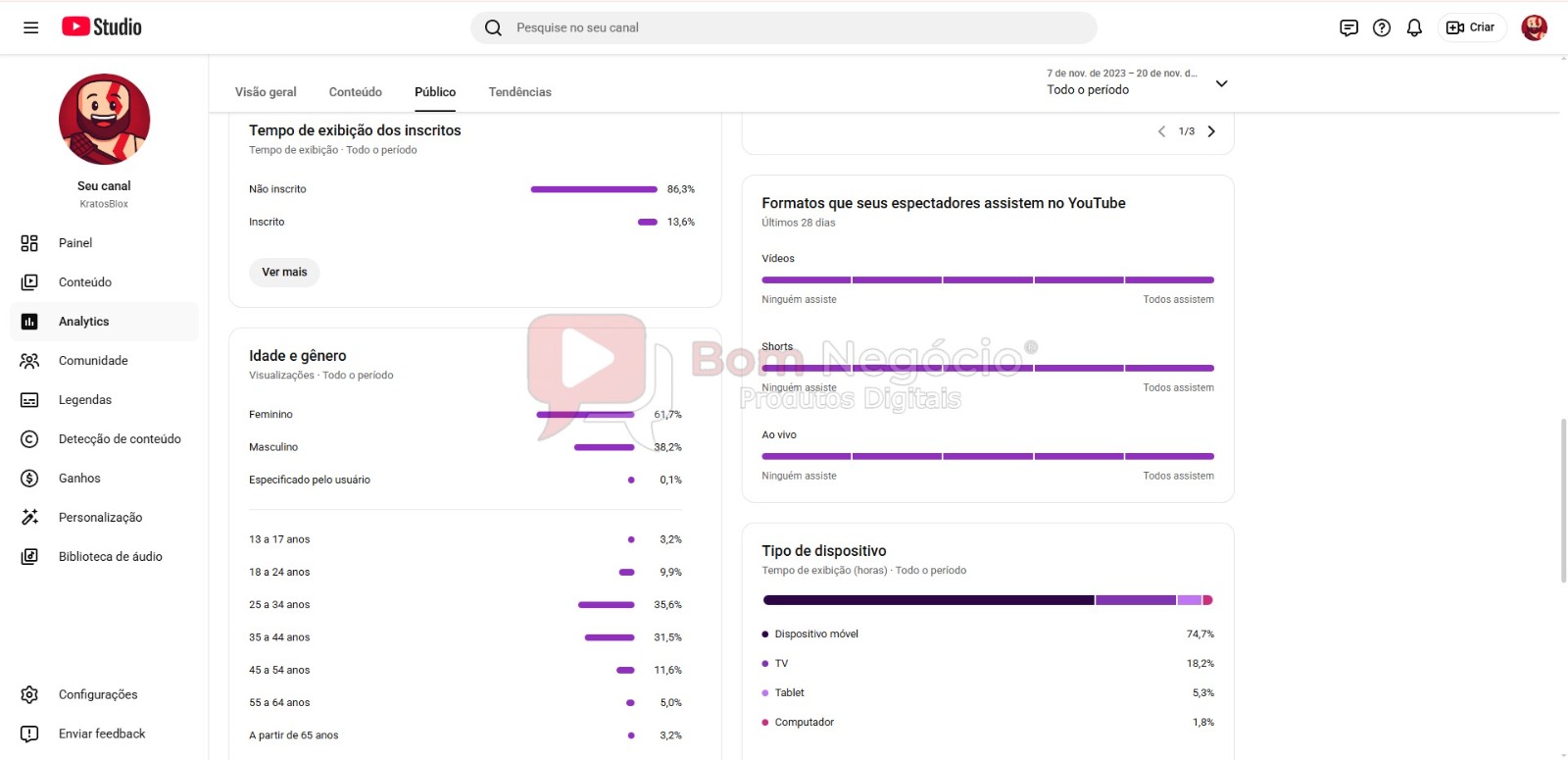
Task: Go to Comunidade in the sidebar
Action: coord(93,361)
